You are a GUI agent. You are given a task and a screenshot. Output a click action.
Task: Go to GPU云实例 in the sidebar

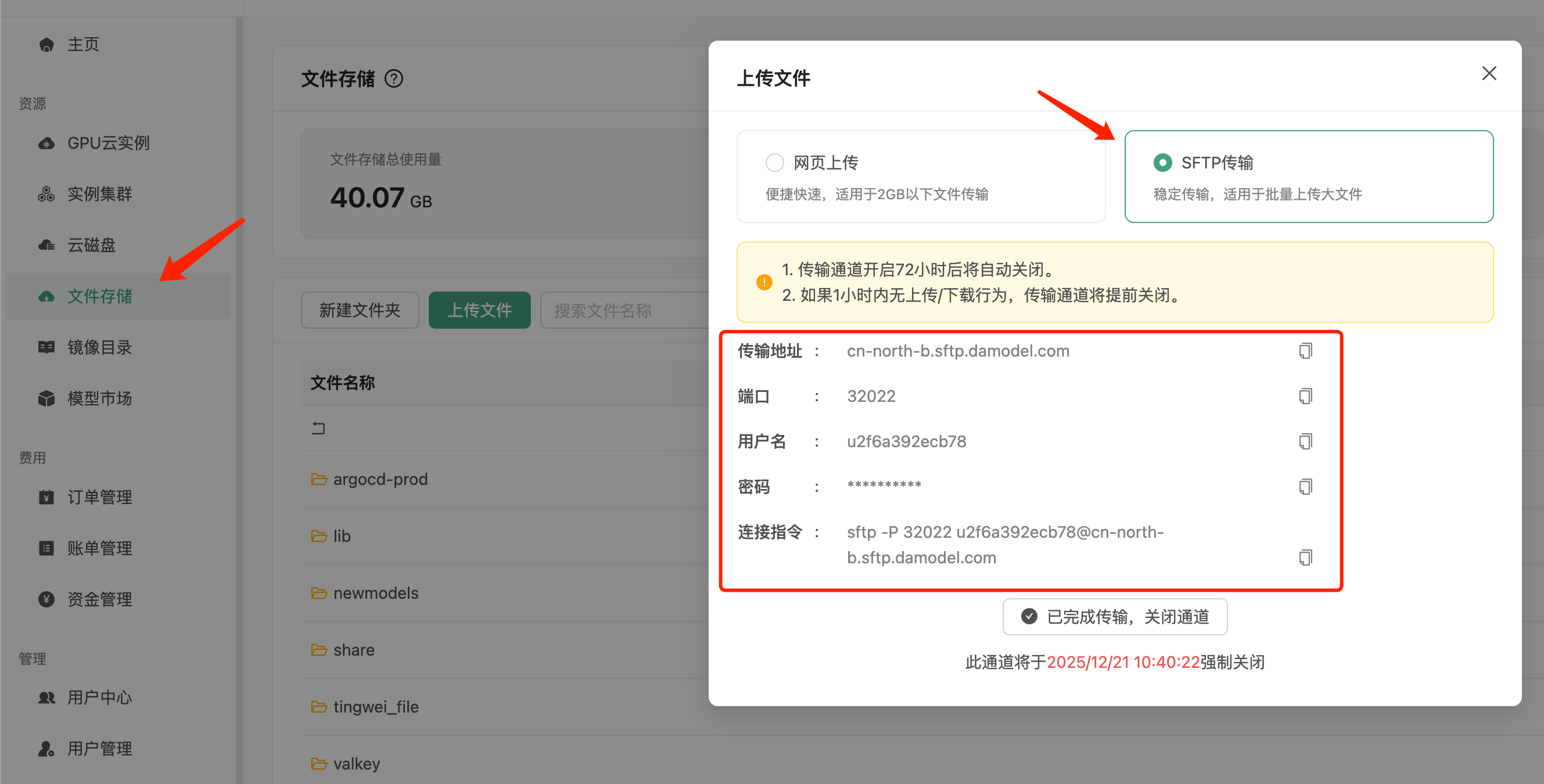pyautogui.click(x=108, y=143)
